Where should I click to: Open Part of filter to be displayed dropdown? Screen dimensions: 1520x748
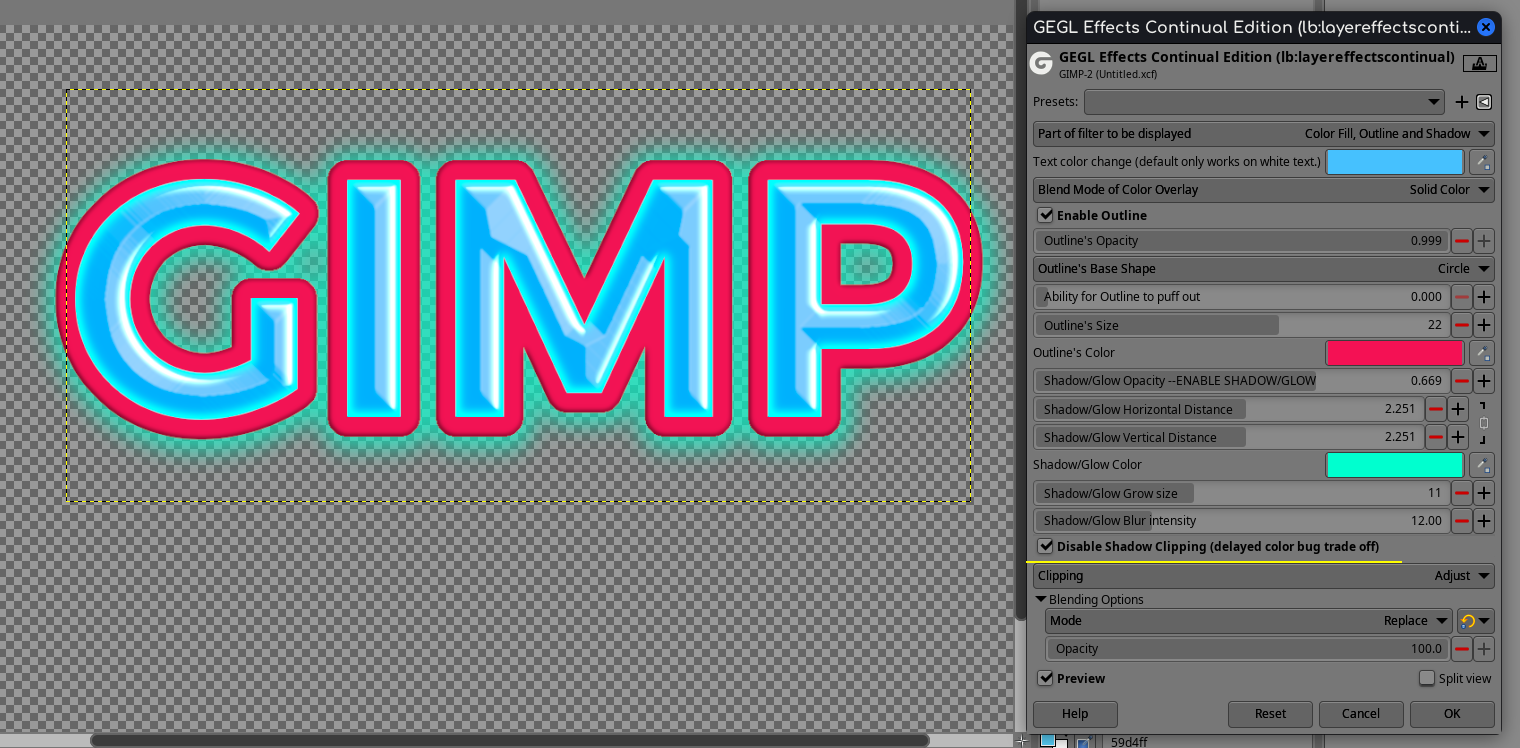pos(1264,134)
